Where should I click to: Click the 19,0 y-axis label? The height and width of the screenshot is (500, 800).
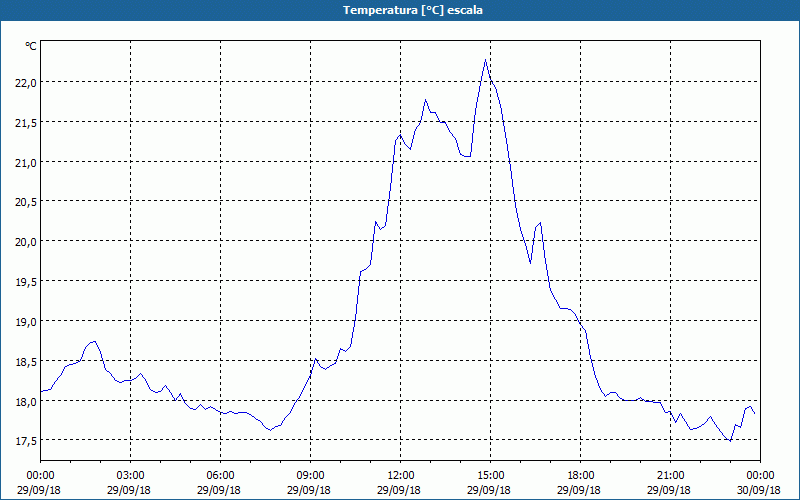click(x=26, y=322)
